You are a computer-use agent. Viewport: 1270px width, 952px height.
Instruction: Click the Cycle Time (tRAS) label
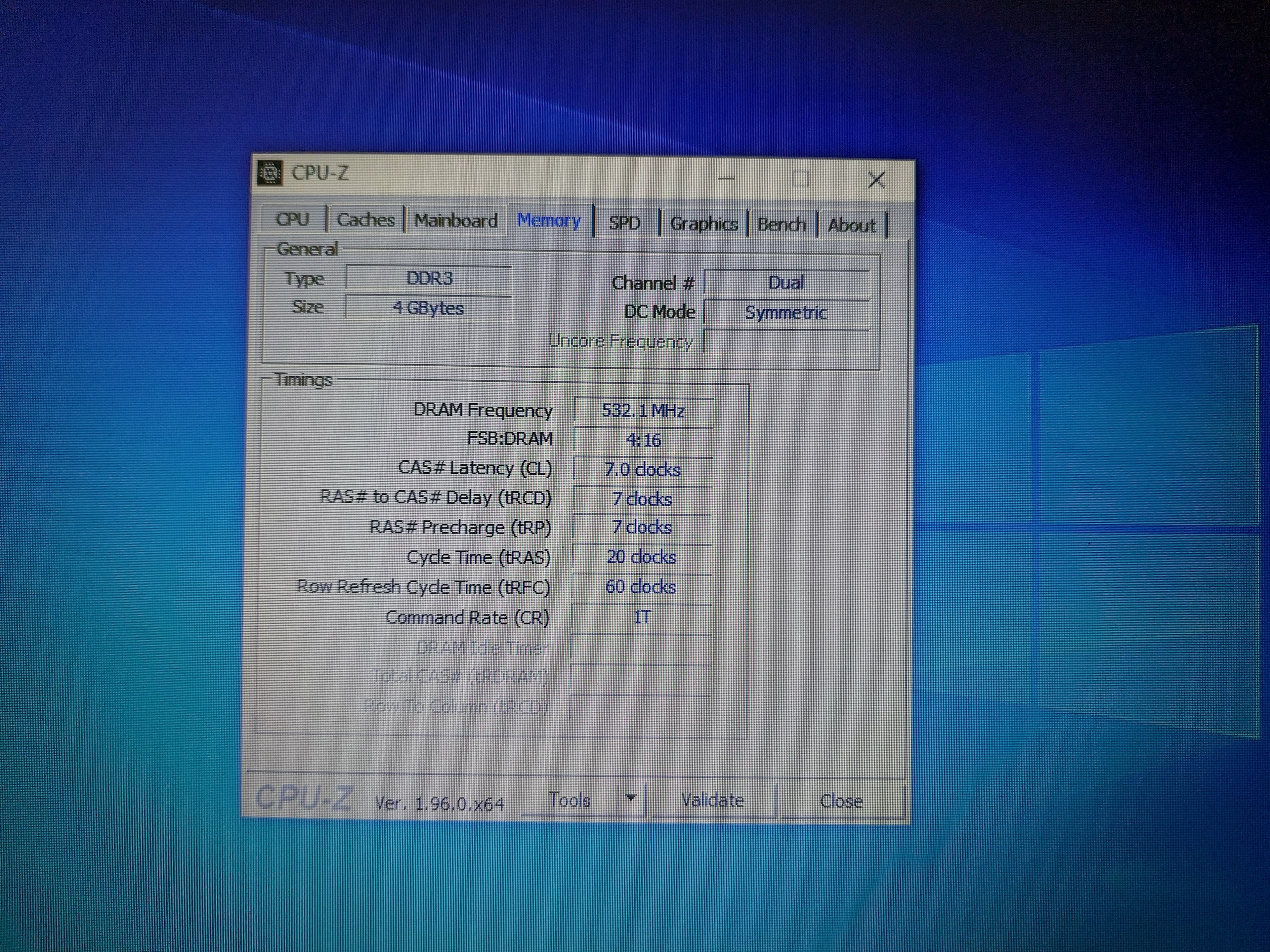coord(478,557)
